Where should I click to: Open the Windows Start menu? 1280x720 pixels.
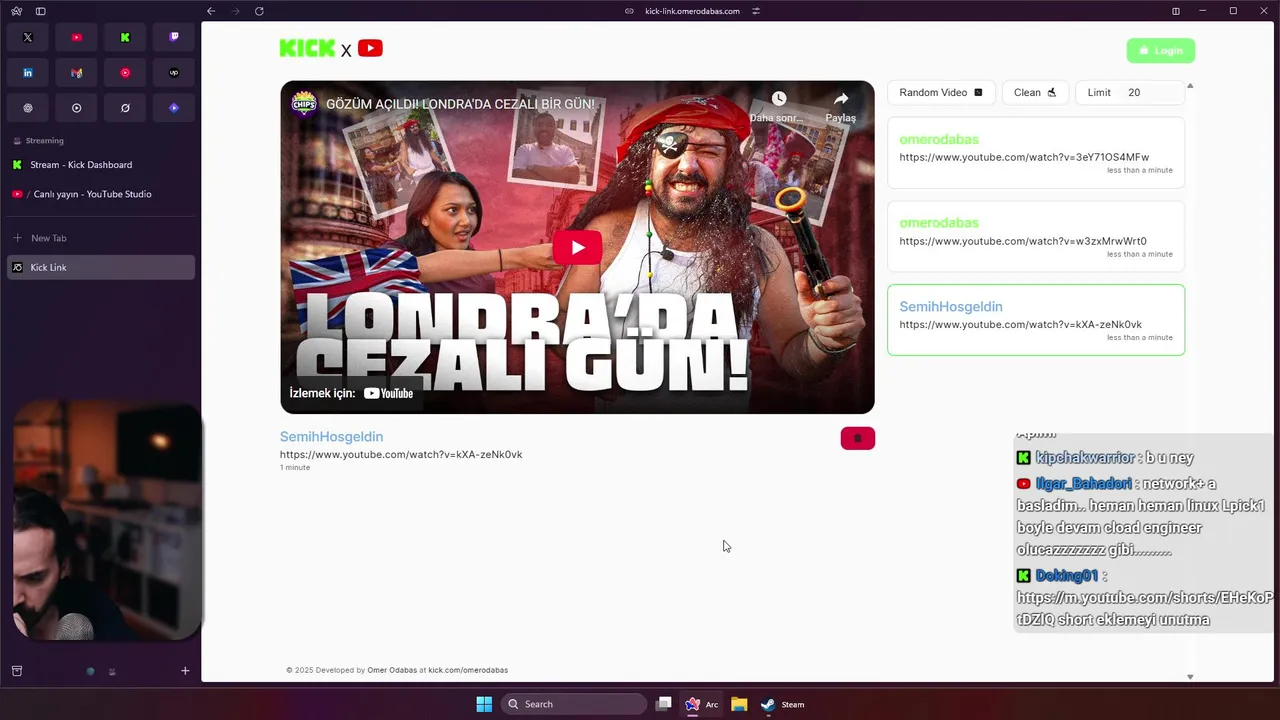pos(484,704)
